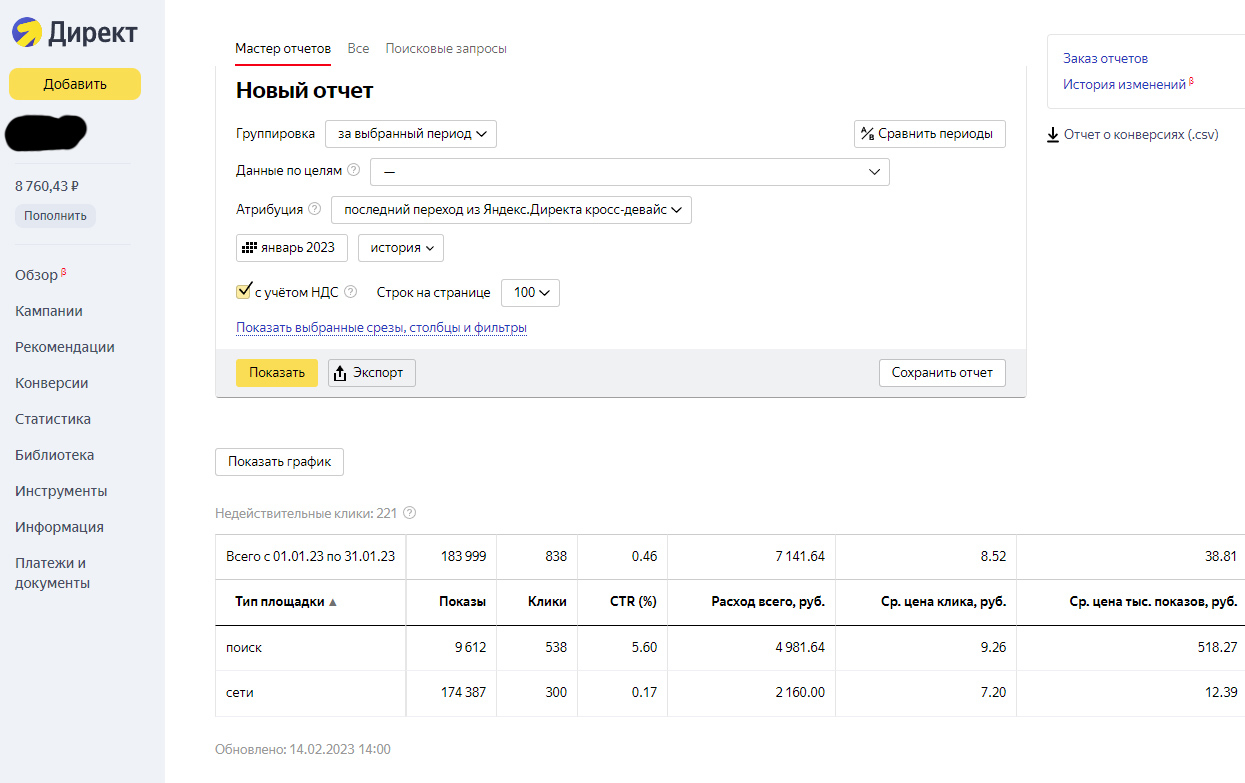Viewport: 1245px width, 783px height.
Task: Switch to Поисковые запросы tab
Action: click(x=446, y=48)
